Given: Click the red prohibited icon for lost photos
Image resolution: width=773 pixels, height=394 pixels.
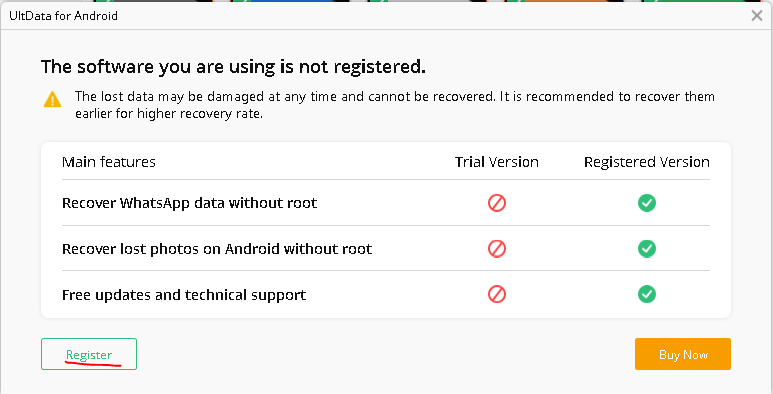Looking at the screenshot, I should (497, 249).
